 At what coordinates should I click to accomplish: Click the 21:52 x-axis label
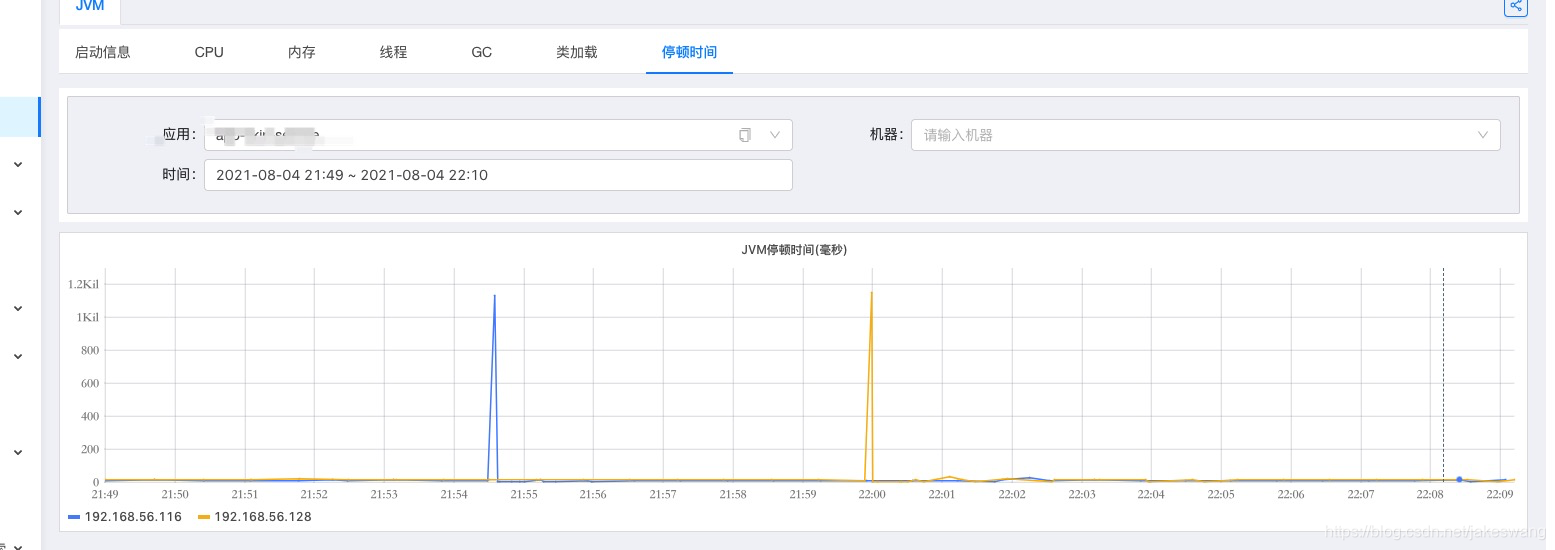point(314,494)
